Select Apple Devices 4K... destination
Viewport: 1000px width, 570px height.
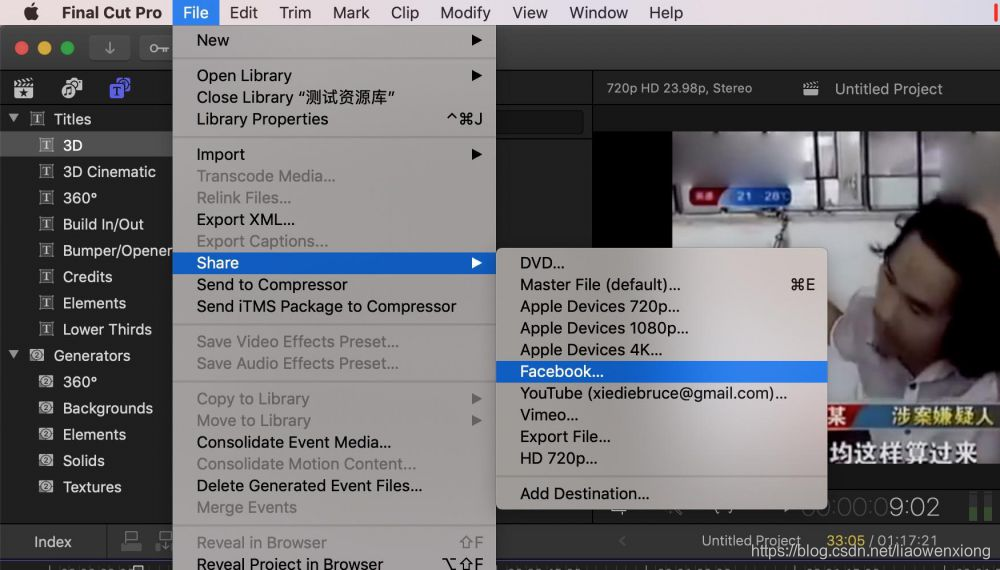point(661,349)
